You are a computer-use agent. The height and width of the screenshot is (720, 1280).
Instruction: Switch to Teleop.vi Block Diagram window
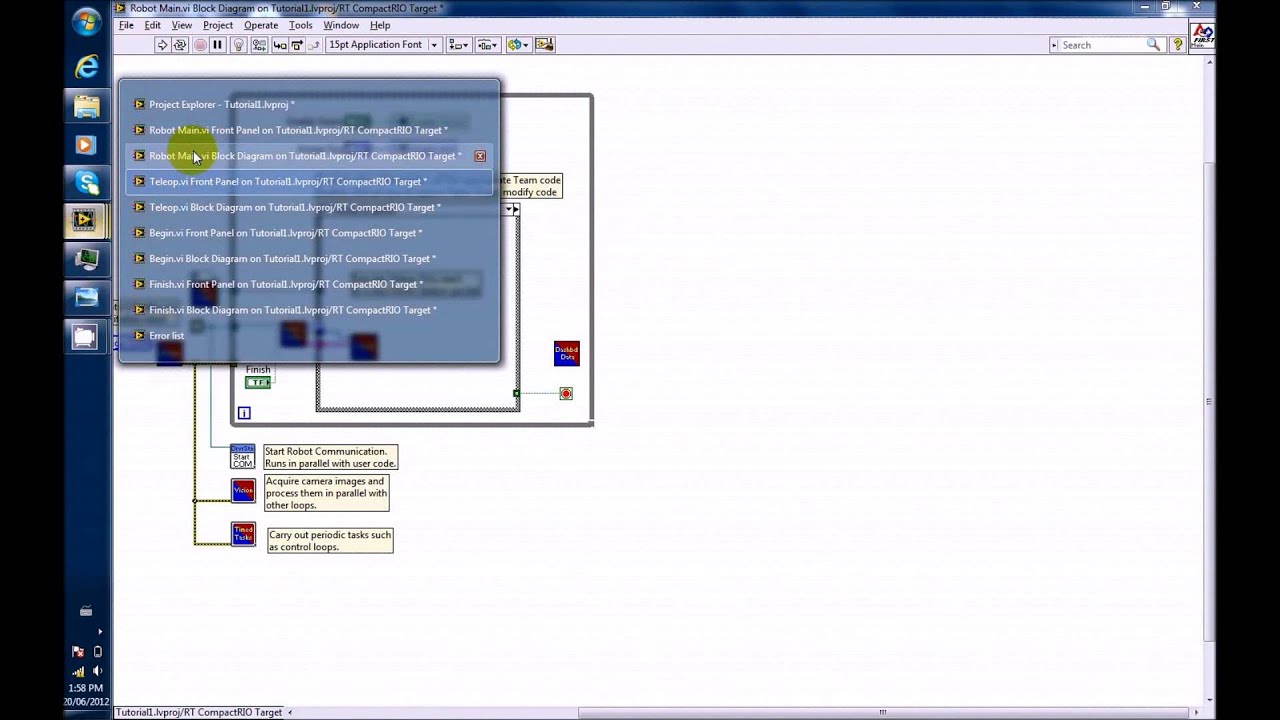(309, 207)
